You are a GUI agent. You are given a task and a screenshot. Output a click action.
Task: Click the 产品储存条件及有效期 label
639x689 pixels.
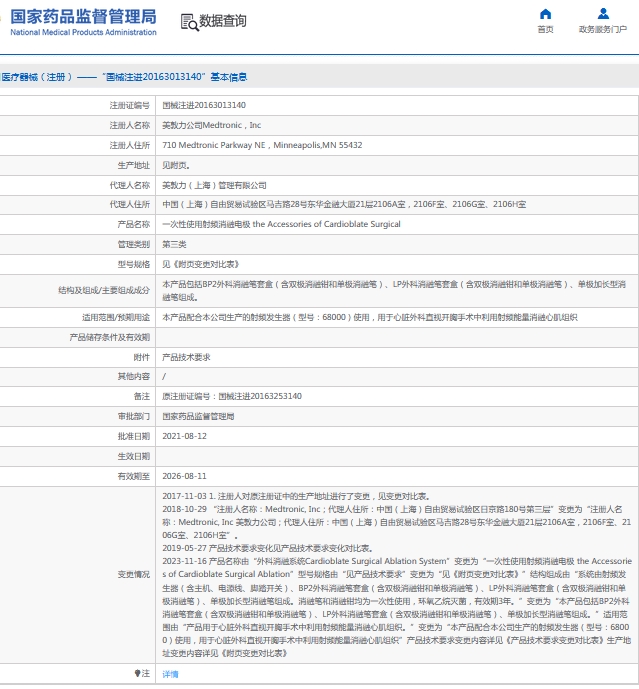click(x=109, y=338)
